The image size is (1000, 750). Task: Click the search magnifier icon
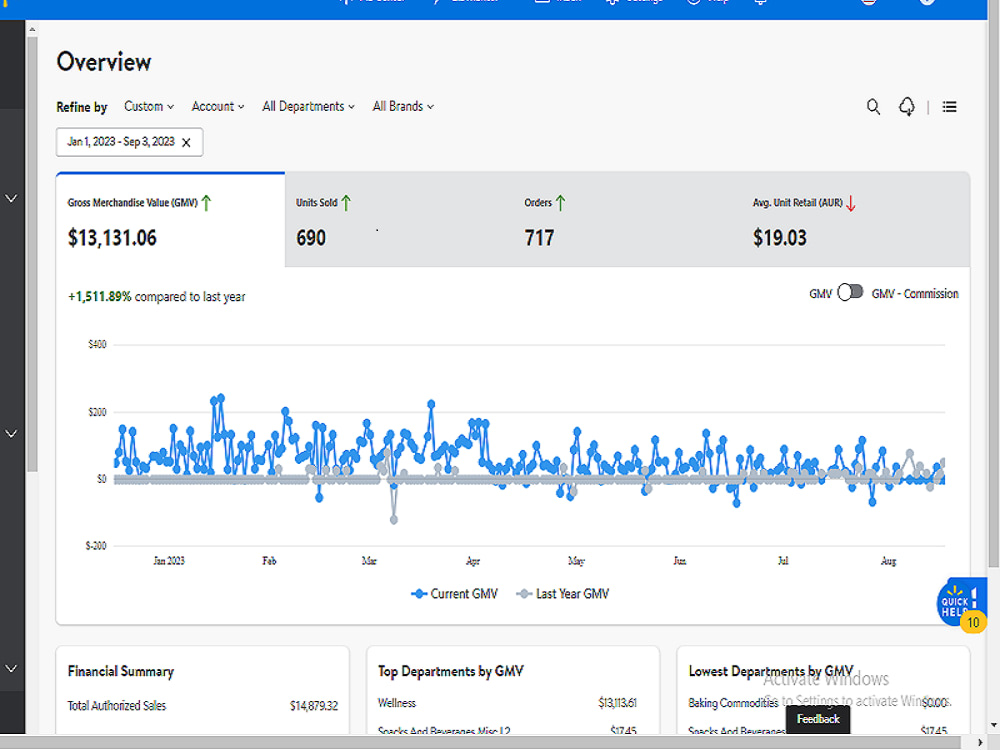(873, 107)
